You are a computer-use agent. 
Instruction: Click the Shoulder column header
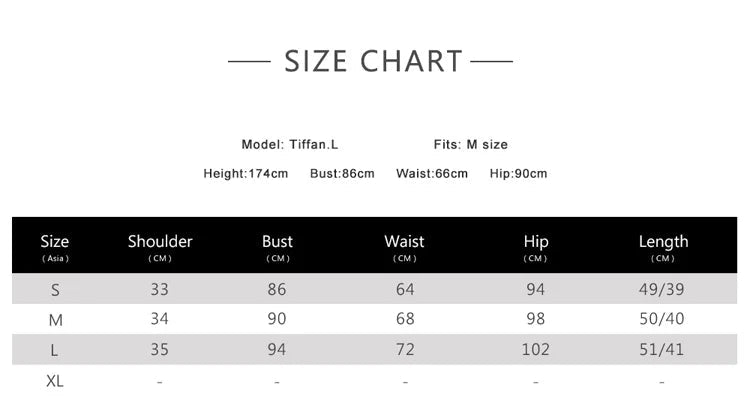point(160,247)
